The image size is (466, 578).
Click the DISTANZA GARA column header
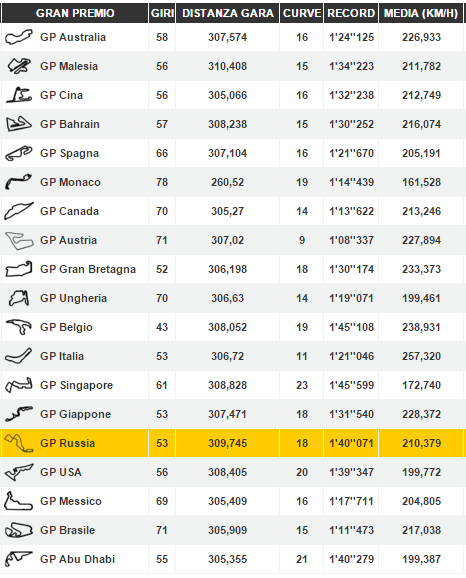pyautogui.click(x=227, y=13)
